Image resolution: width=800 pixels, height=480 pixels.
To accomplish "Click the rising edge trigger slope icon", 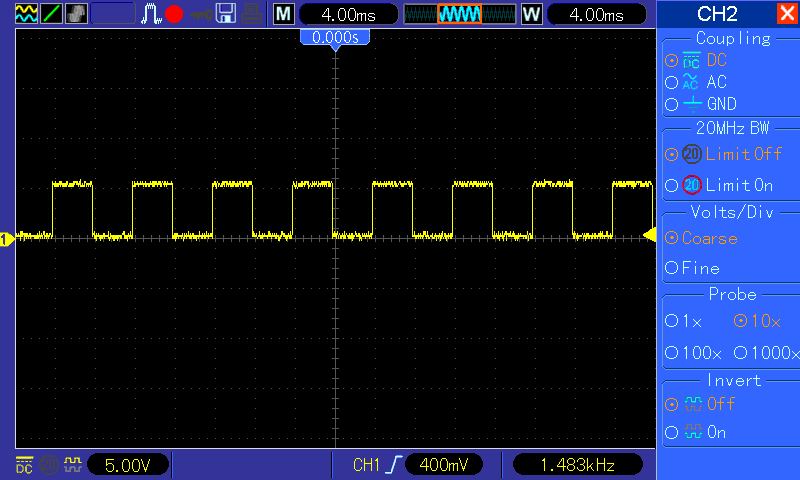I will tap(393, 464).
